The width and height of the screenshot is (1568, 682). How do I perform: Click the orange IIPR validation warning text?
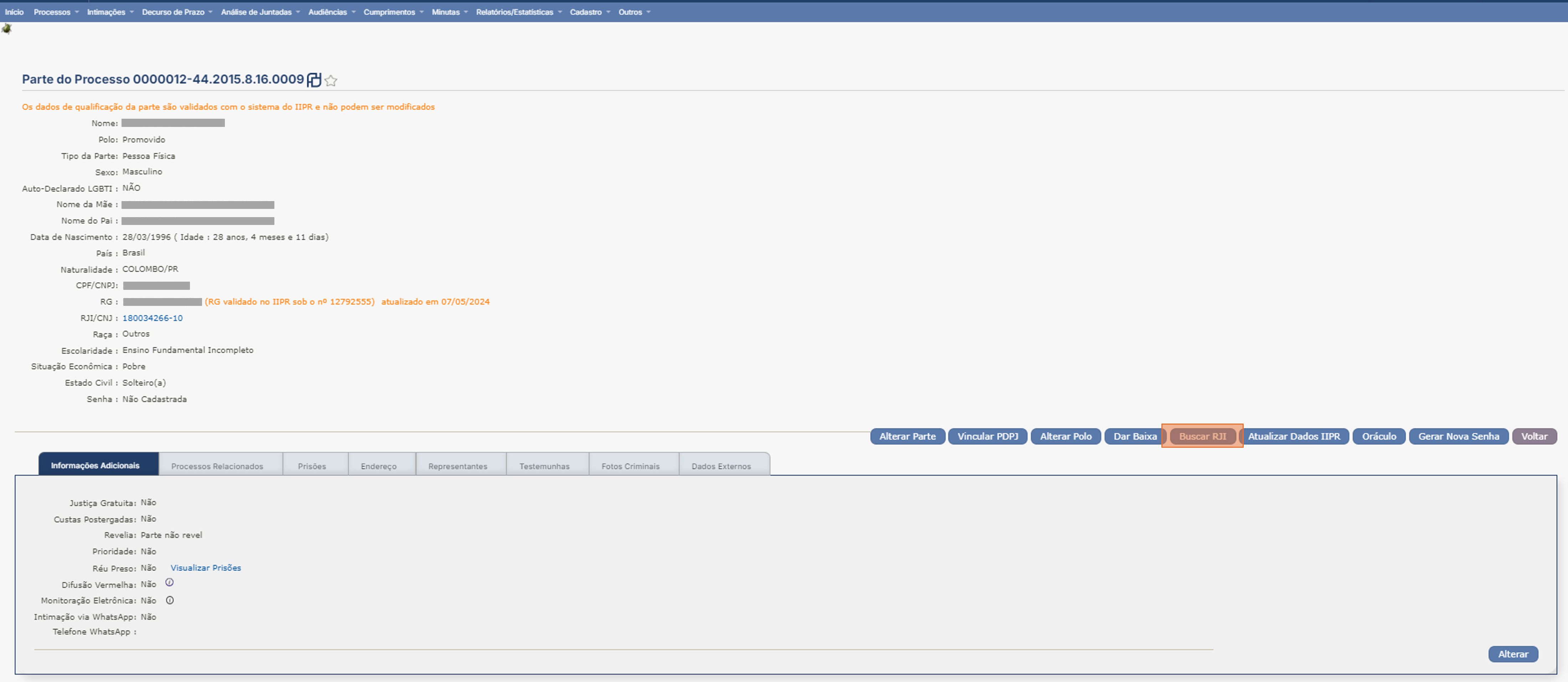[x=228, y=107]
